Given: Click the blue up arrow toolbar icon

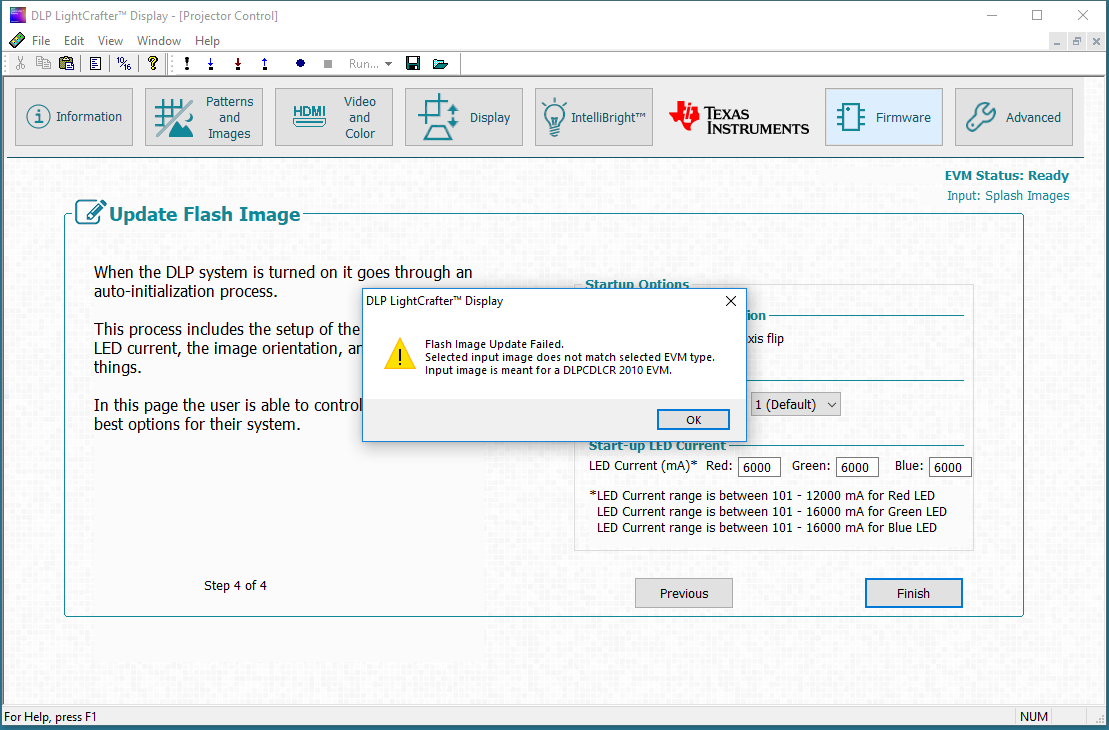Looking at the screenshot, I should click(x=265, y=64).
